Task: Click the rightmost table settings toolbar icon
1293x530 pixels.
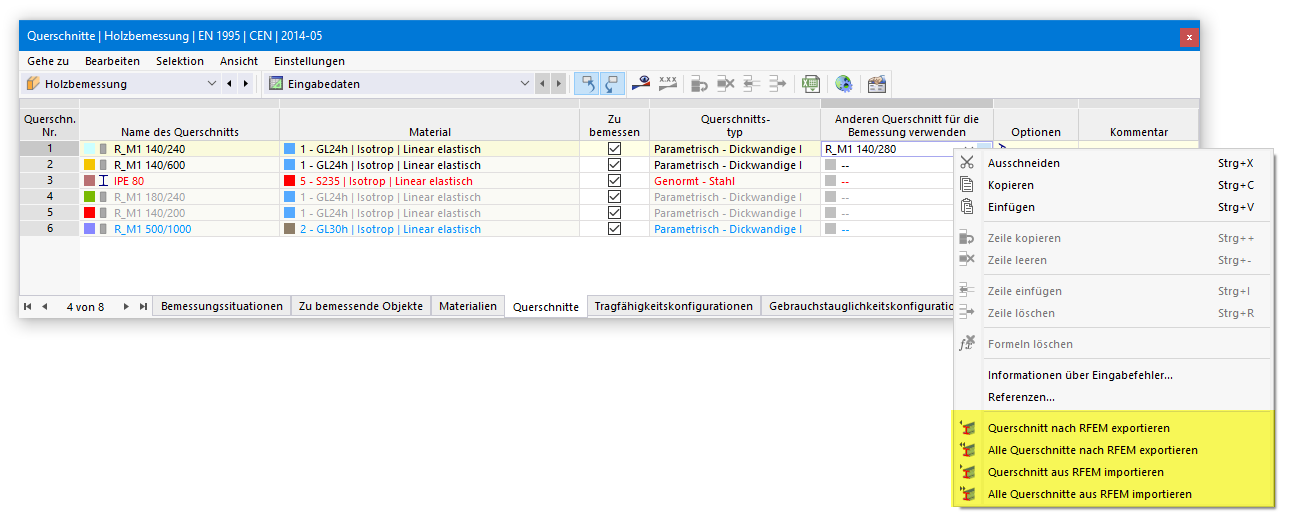Action: 877,84
